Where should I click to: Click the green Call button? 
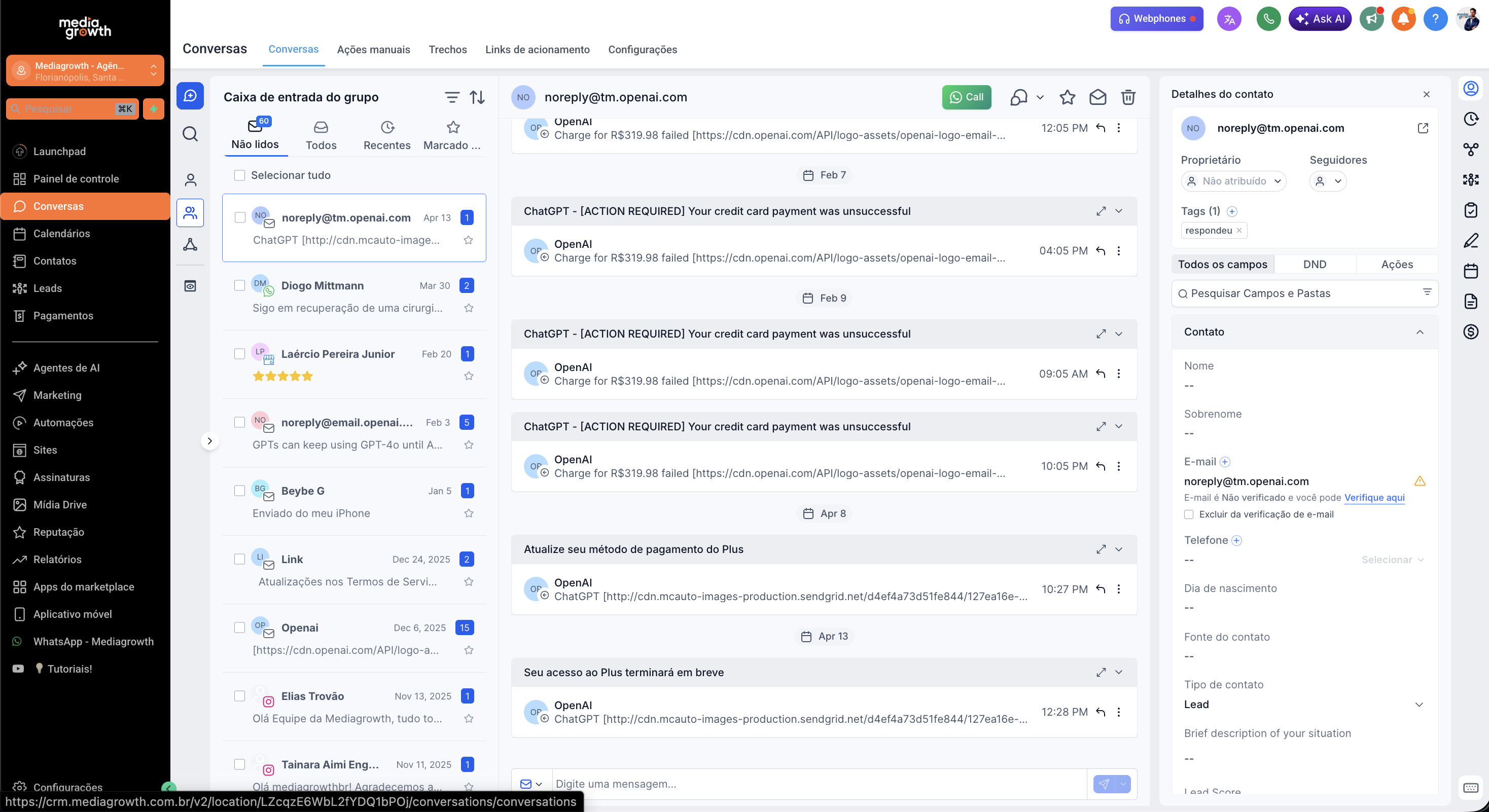(x=967, y=97)
